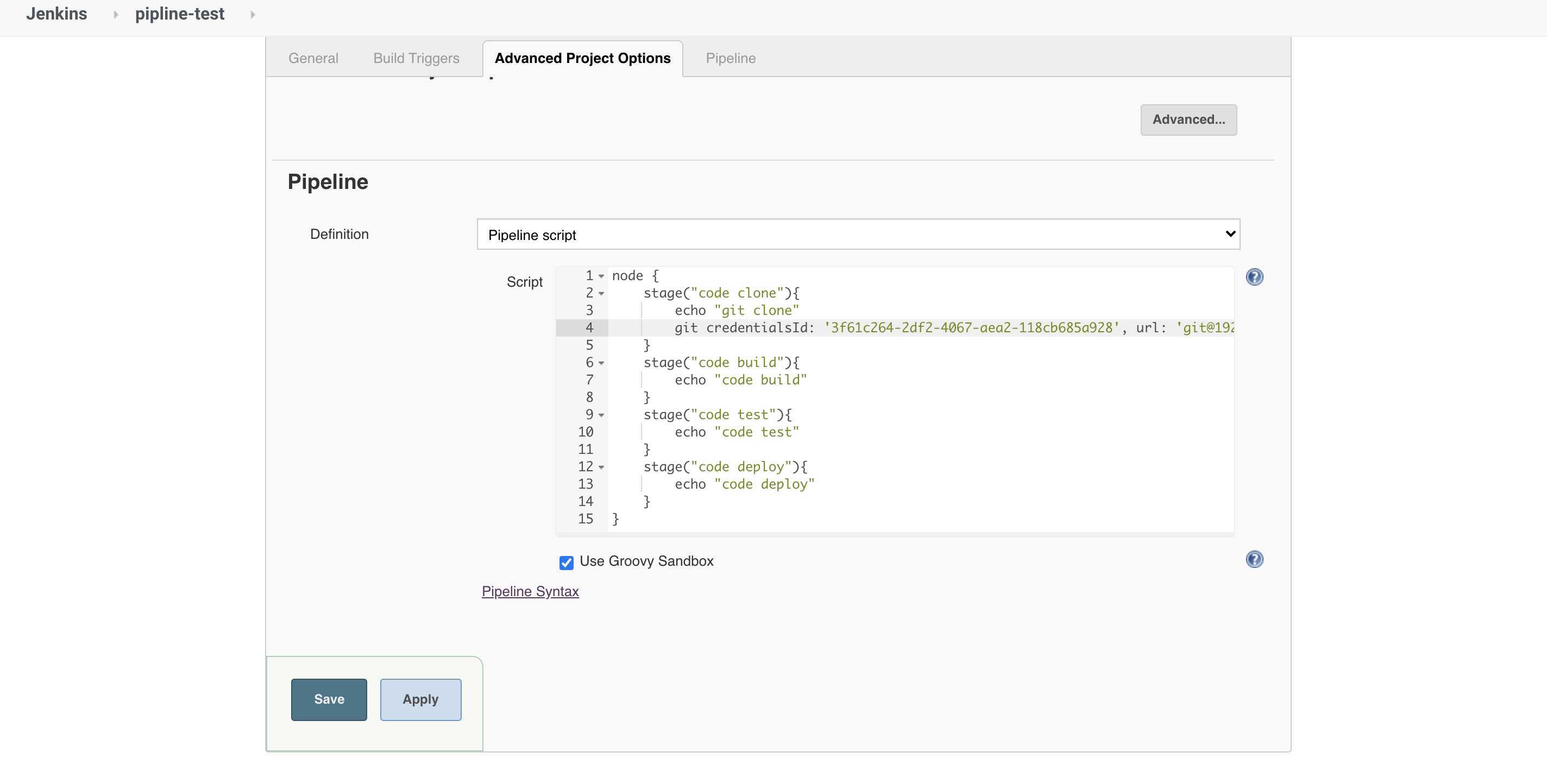The image size is (1547, 784).
Task: Switch to the Pipeline tab
Action: point(730,58)
